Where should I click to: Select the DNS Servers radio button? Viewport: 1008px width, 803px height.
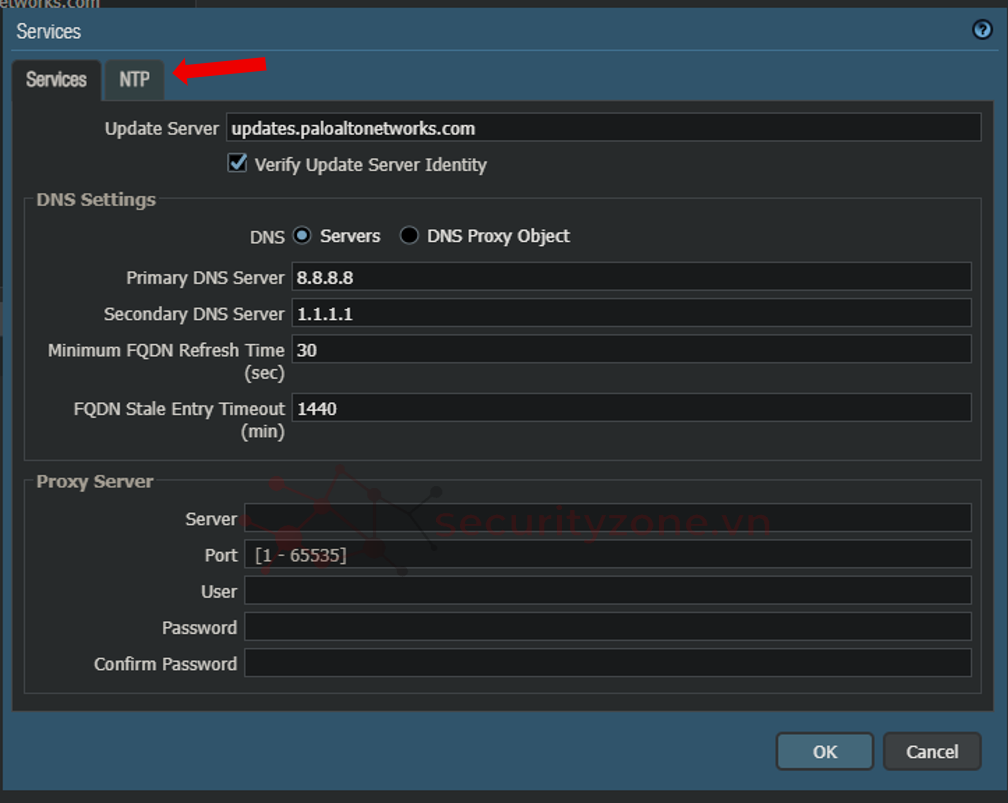pyautogui.click(x=303, y=236)
